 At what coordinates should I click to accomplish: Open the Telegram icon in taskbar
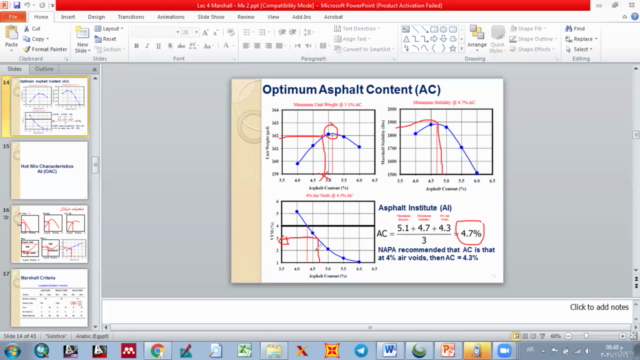tap(361, 351)
